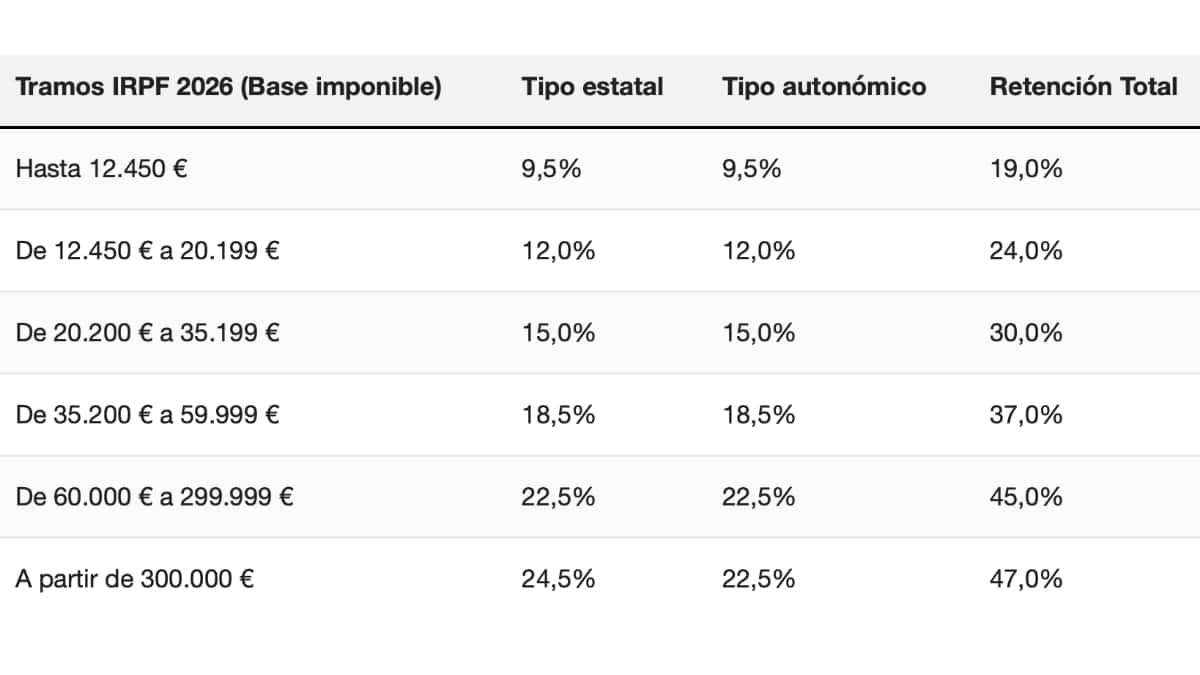Image resolution: width=1200 pixels, height=675 pixels.
Task: Select the "De 12.450 € a 20.199 €" bracket
Action: point(147,251)
